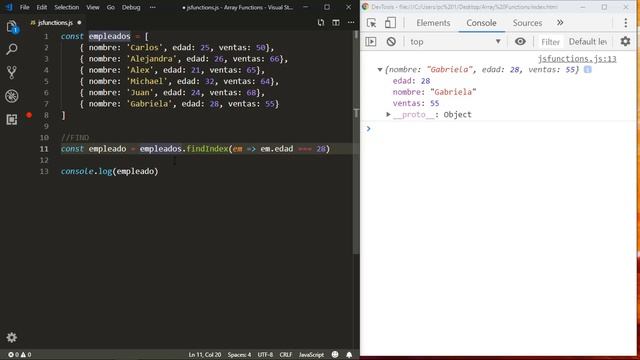Open the Selection menu
Screen dimensions: 640x360
(x=67, y=7)
